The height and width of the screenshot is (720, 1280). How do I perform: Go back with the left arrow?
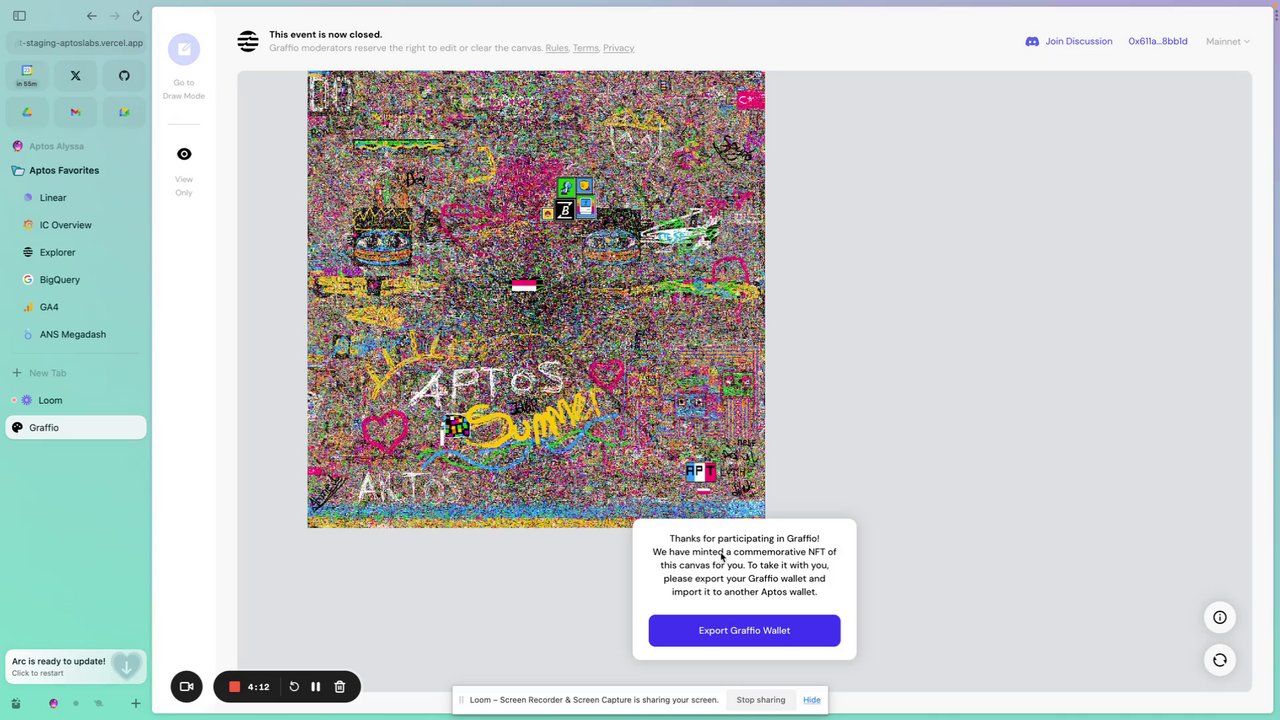(x=92, y=16)
